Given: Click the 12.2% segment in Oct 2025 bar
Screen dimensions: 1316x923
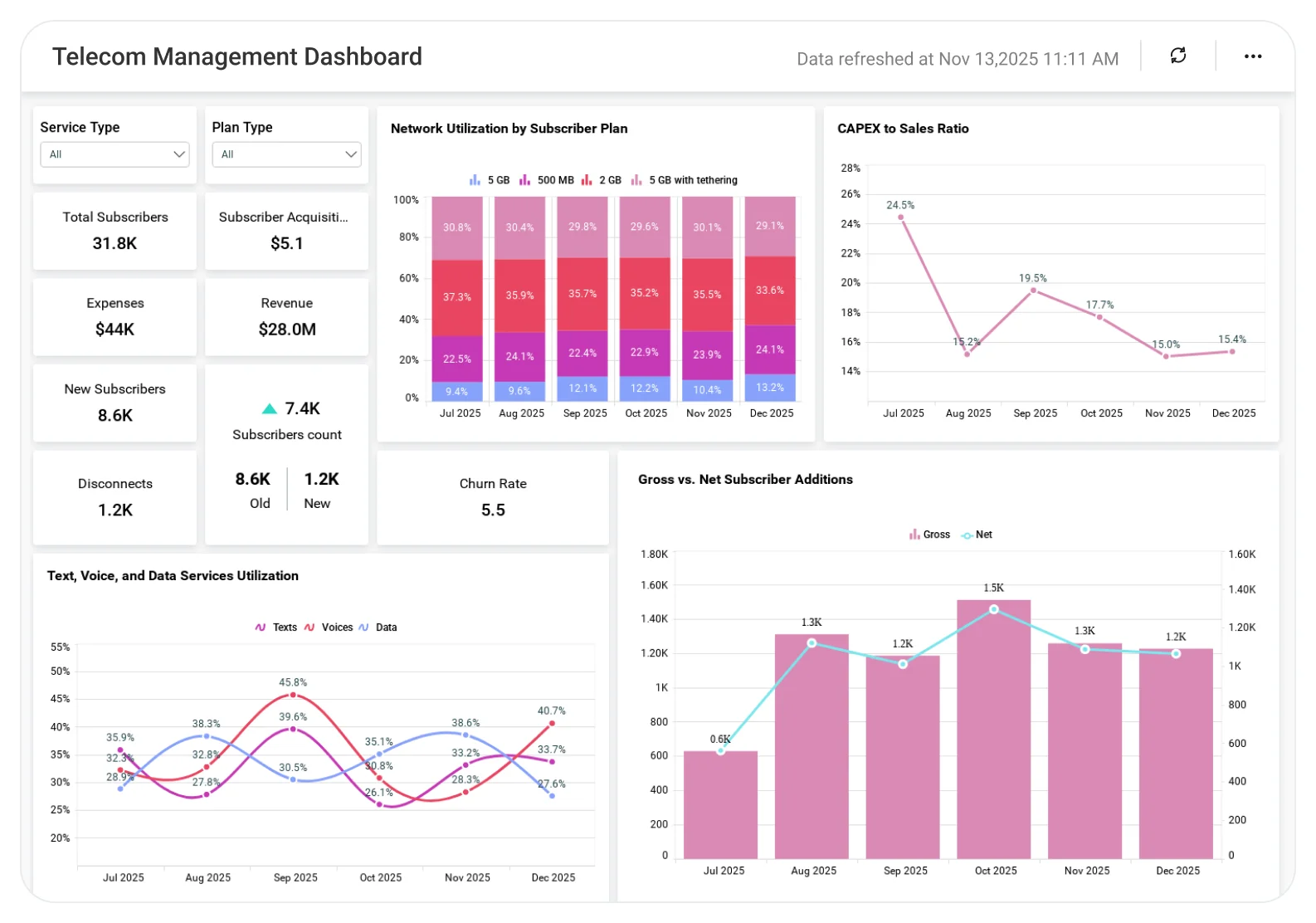Looking at the screenshot, I should point(645,388).
